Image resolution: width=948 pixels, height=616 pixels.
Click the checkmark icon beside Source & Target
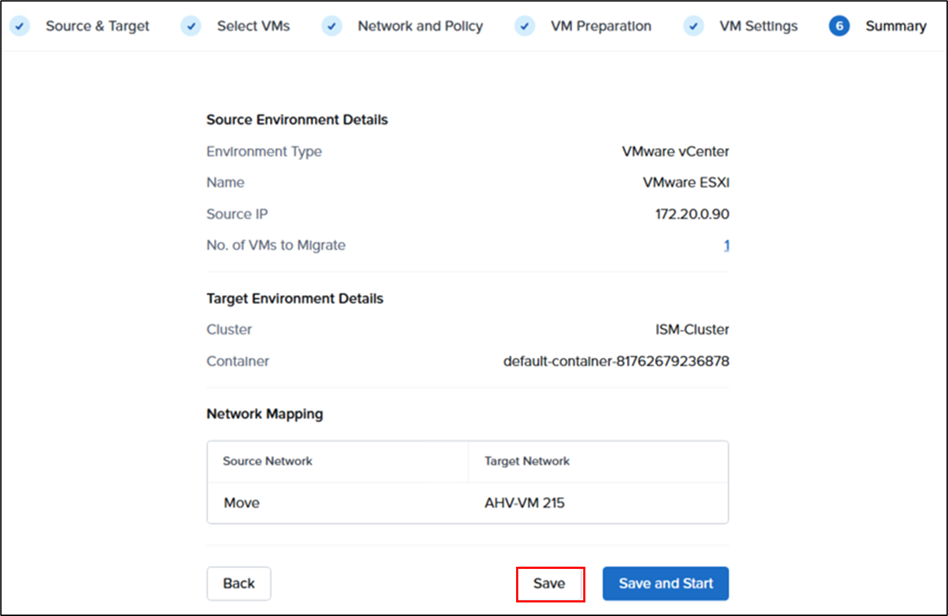point(19,26)
